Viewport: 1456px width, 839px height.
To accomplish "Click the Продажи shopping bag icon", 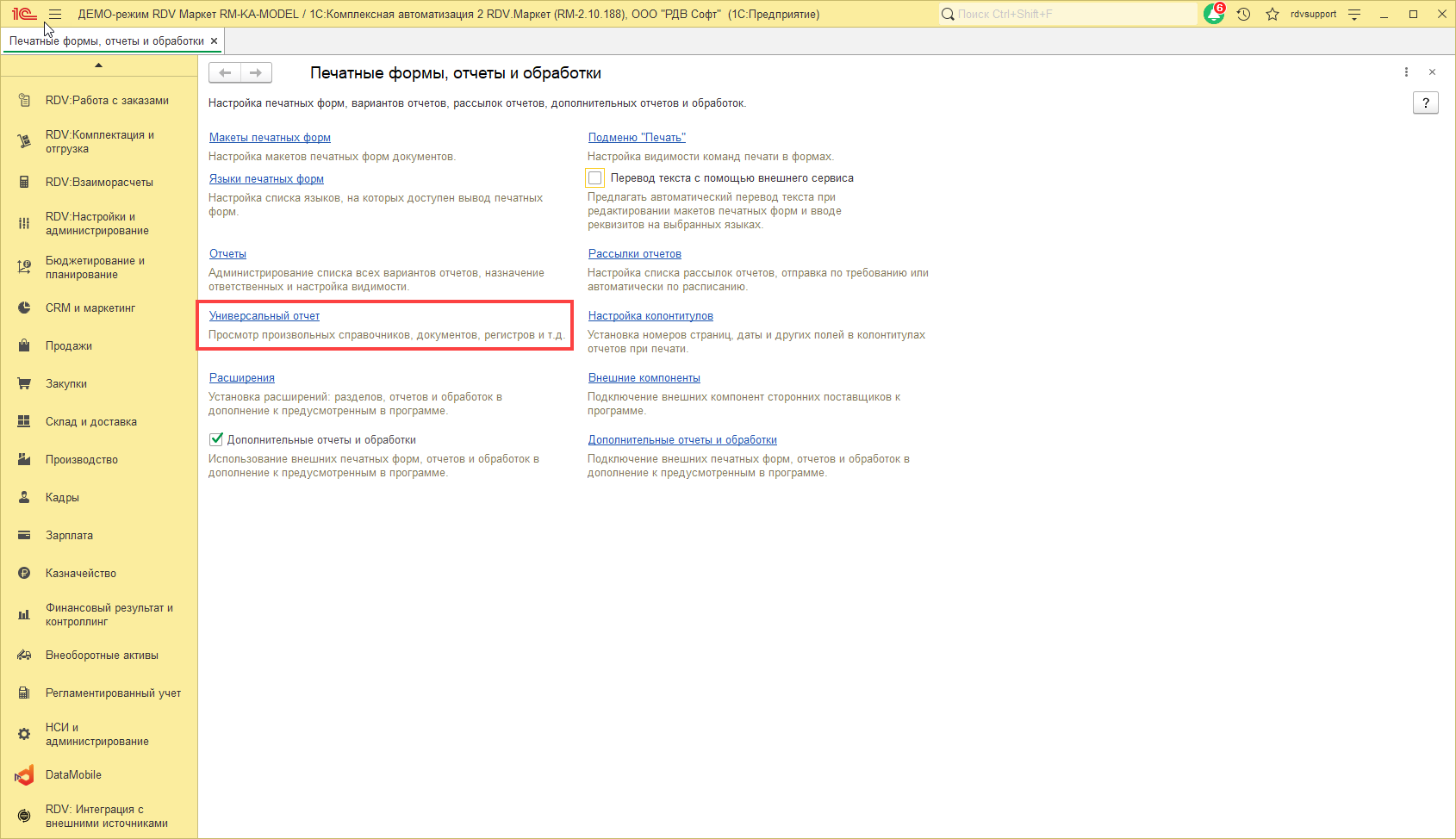I will point(24,346).
